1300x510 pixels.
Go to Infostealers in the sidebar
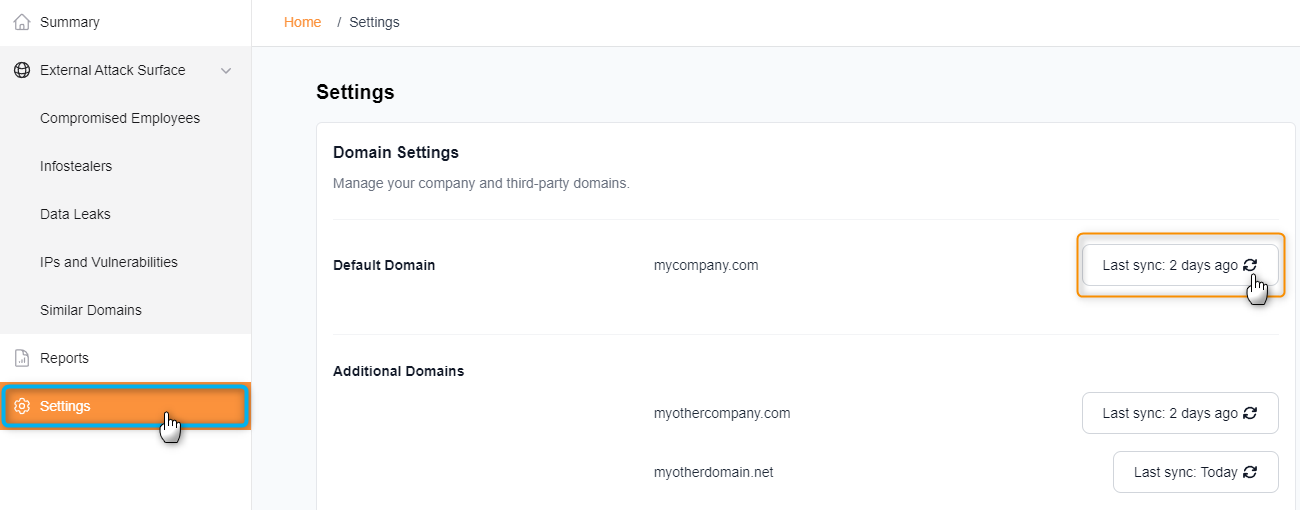click(76, 166)
